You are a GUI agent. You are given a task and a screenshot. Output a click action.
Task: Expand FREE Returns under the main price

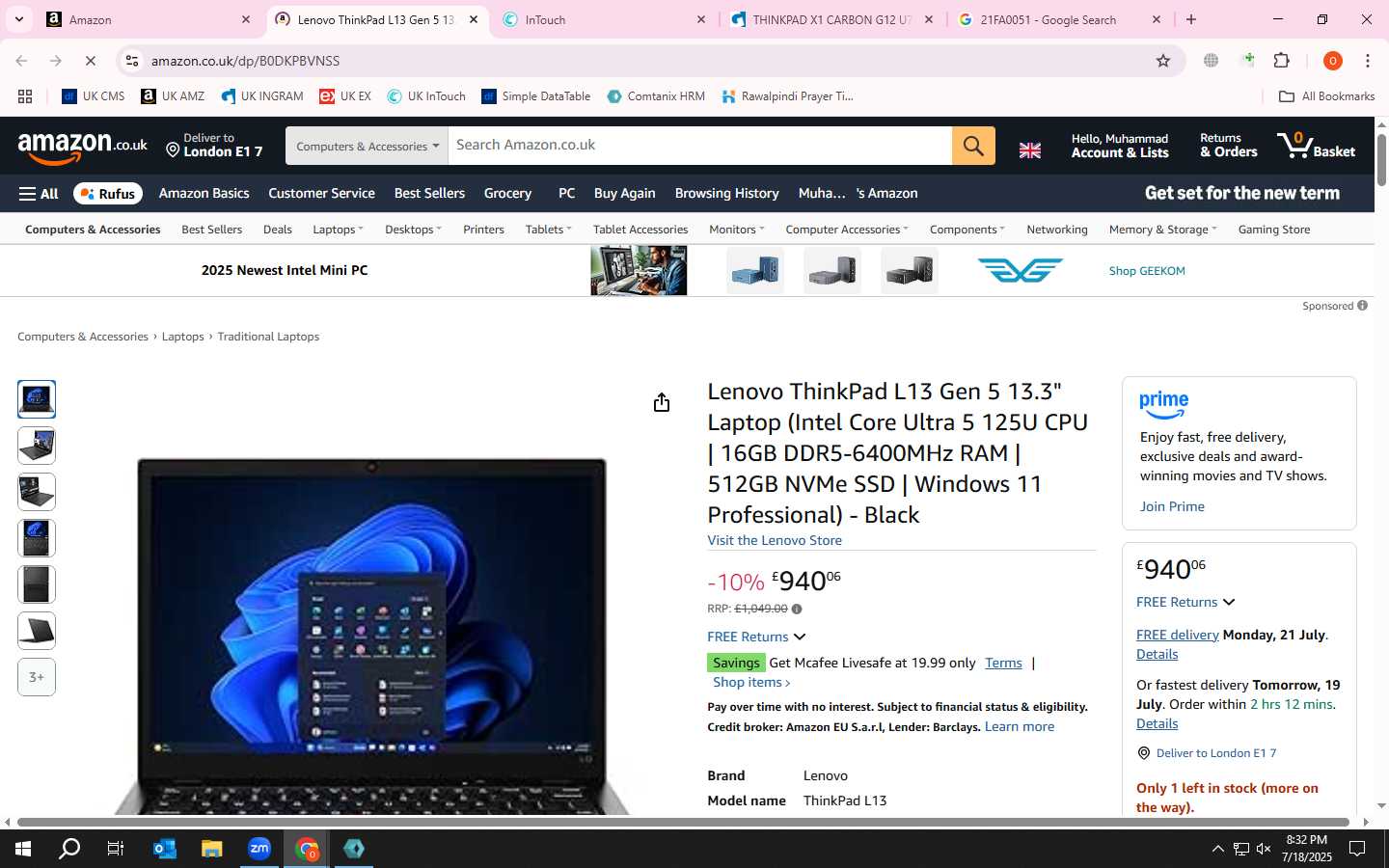(756, 637)
